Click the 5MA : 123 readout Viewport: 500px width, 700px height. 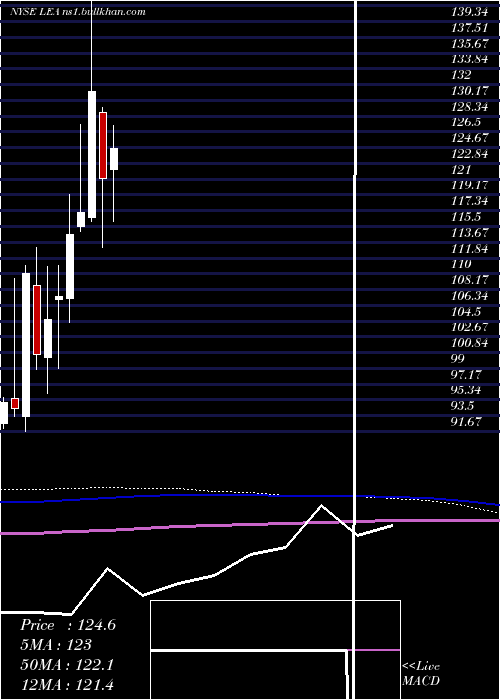tap(56, 645)
